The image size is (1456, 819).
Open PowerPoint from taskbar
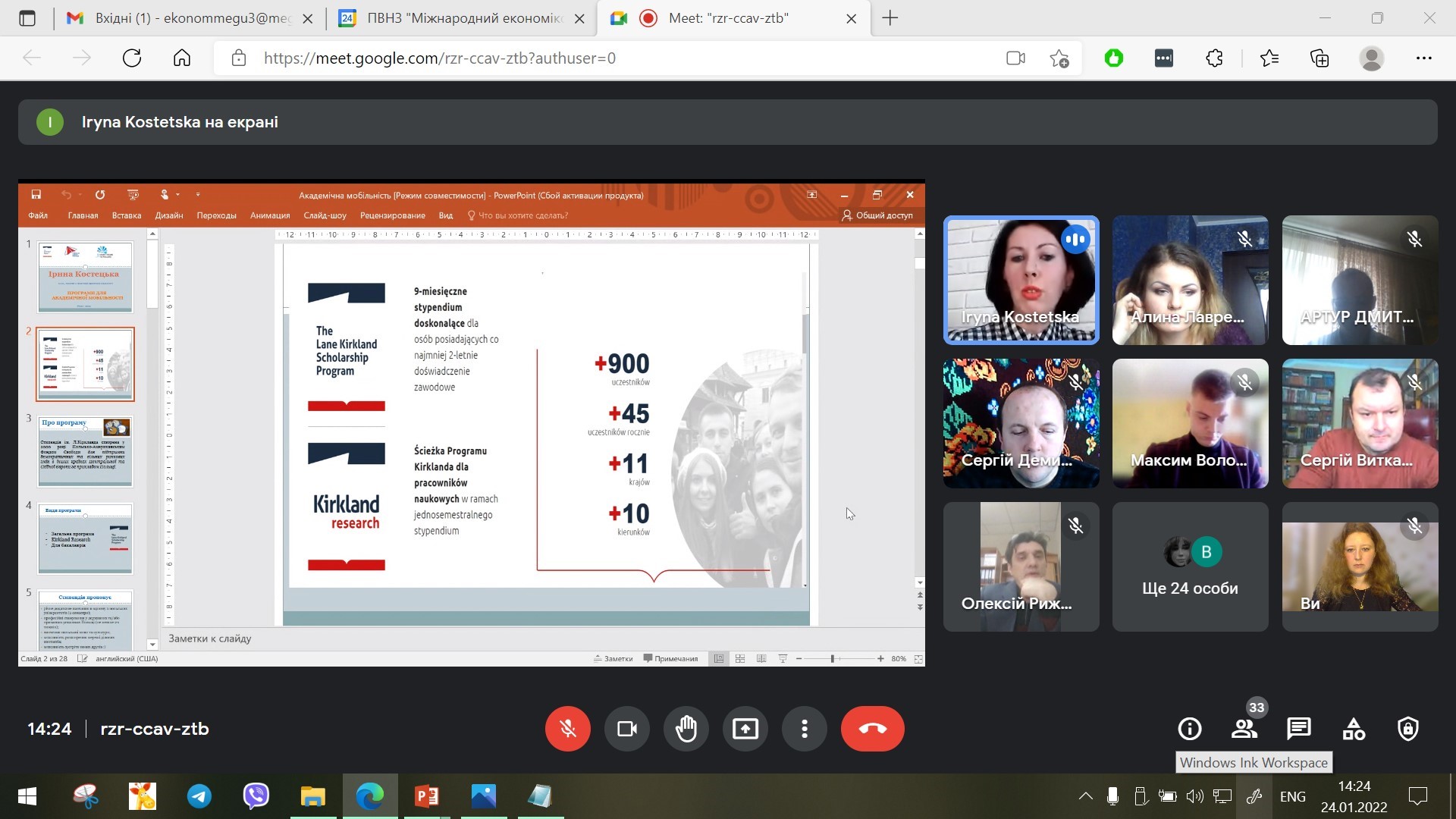(427, 796)
